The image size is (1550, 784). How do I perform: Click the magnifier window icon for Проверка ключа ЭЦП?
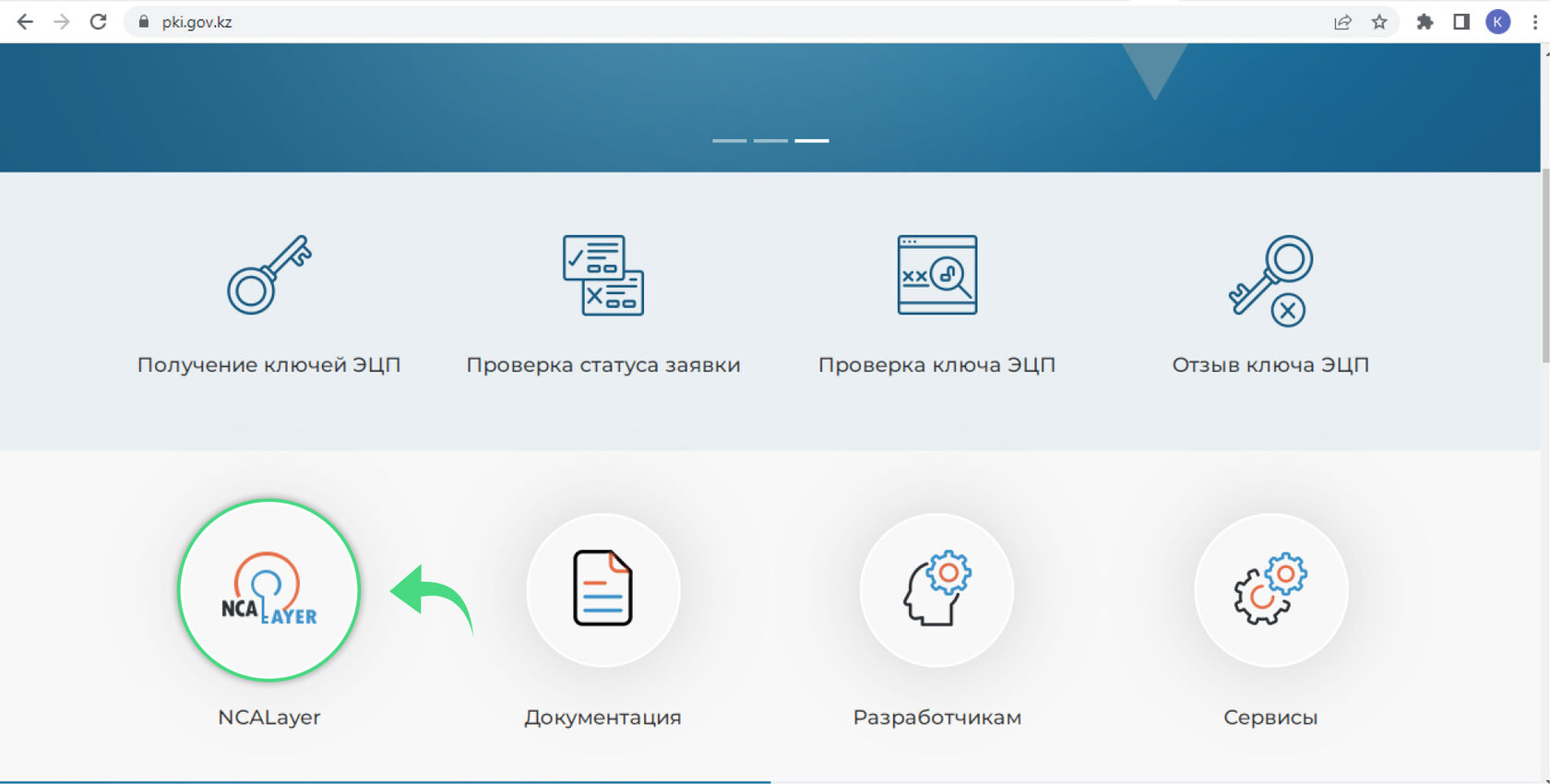pos(937,275)
